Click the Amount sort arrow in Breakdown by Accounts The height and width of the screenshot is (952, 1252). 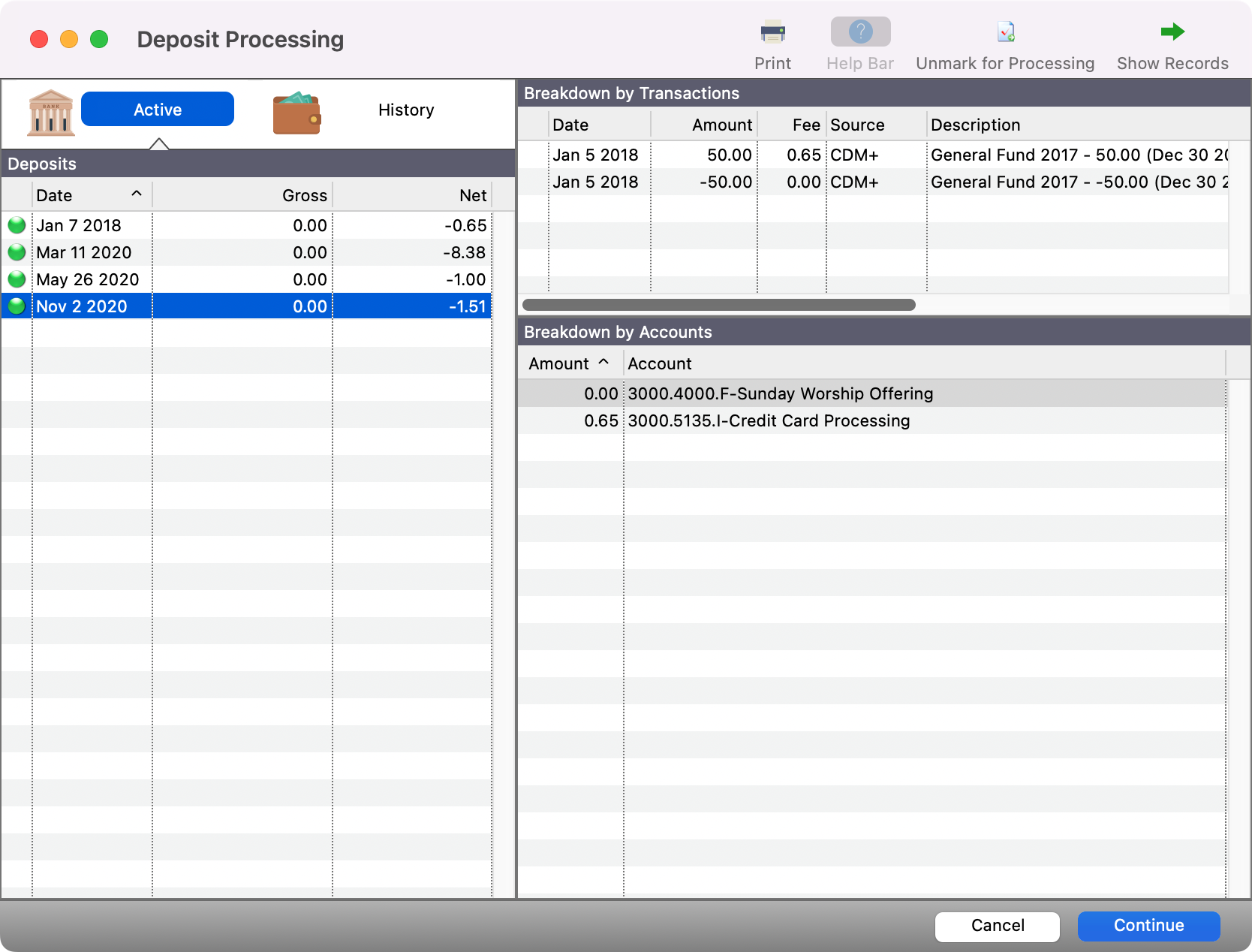(603, 363)
